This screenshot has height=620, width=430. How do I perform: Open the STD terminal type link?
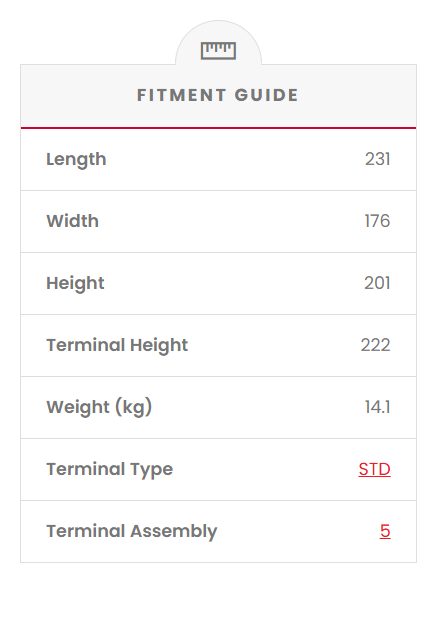(374, 469)
